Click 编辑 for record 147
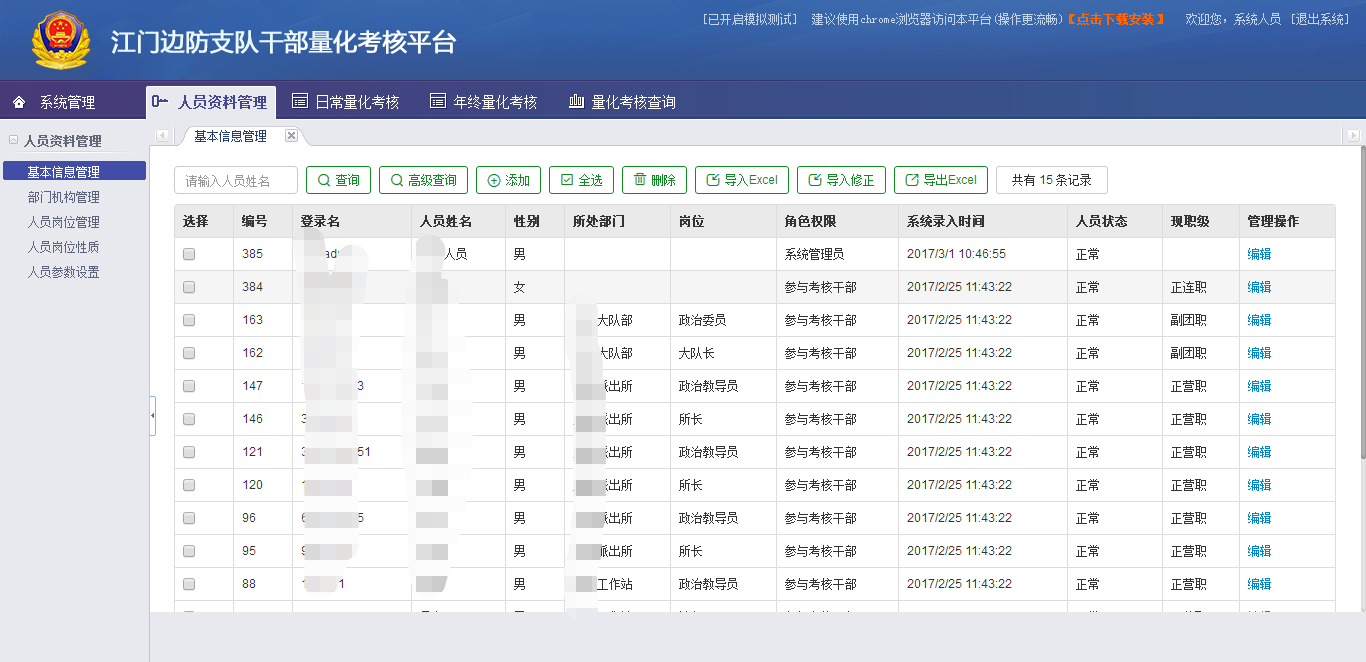The image size is (1366, 662). pos(1259,386)
